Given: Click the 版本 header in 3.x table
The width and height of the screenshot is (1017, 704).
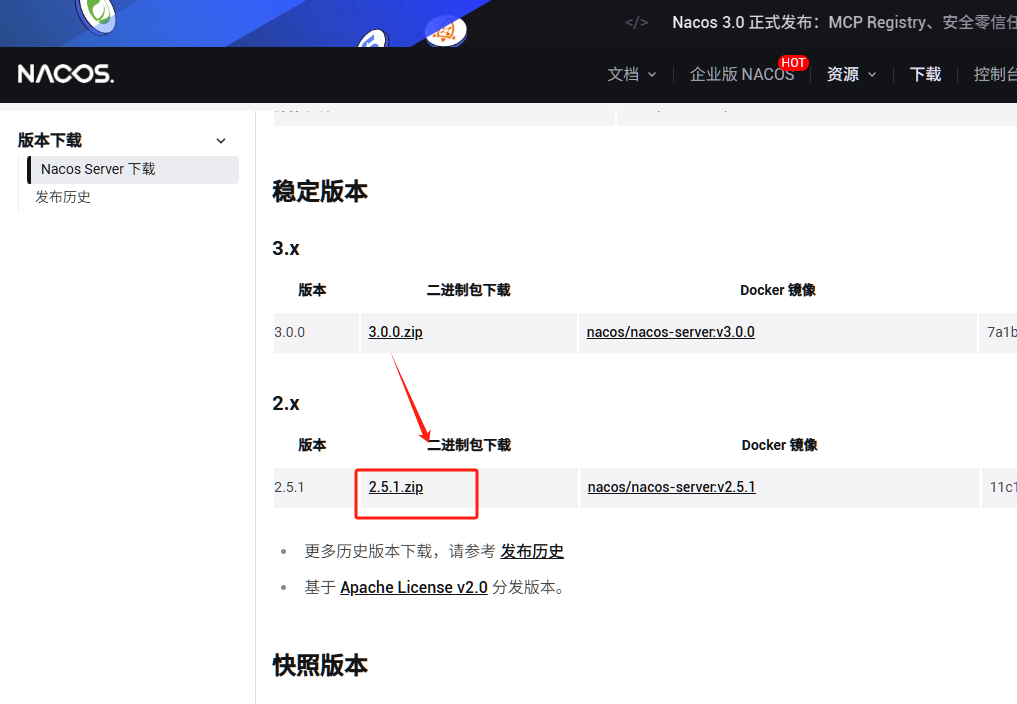Looking at the screenshot, I should (312, 290).
